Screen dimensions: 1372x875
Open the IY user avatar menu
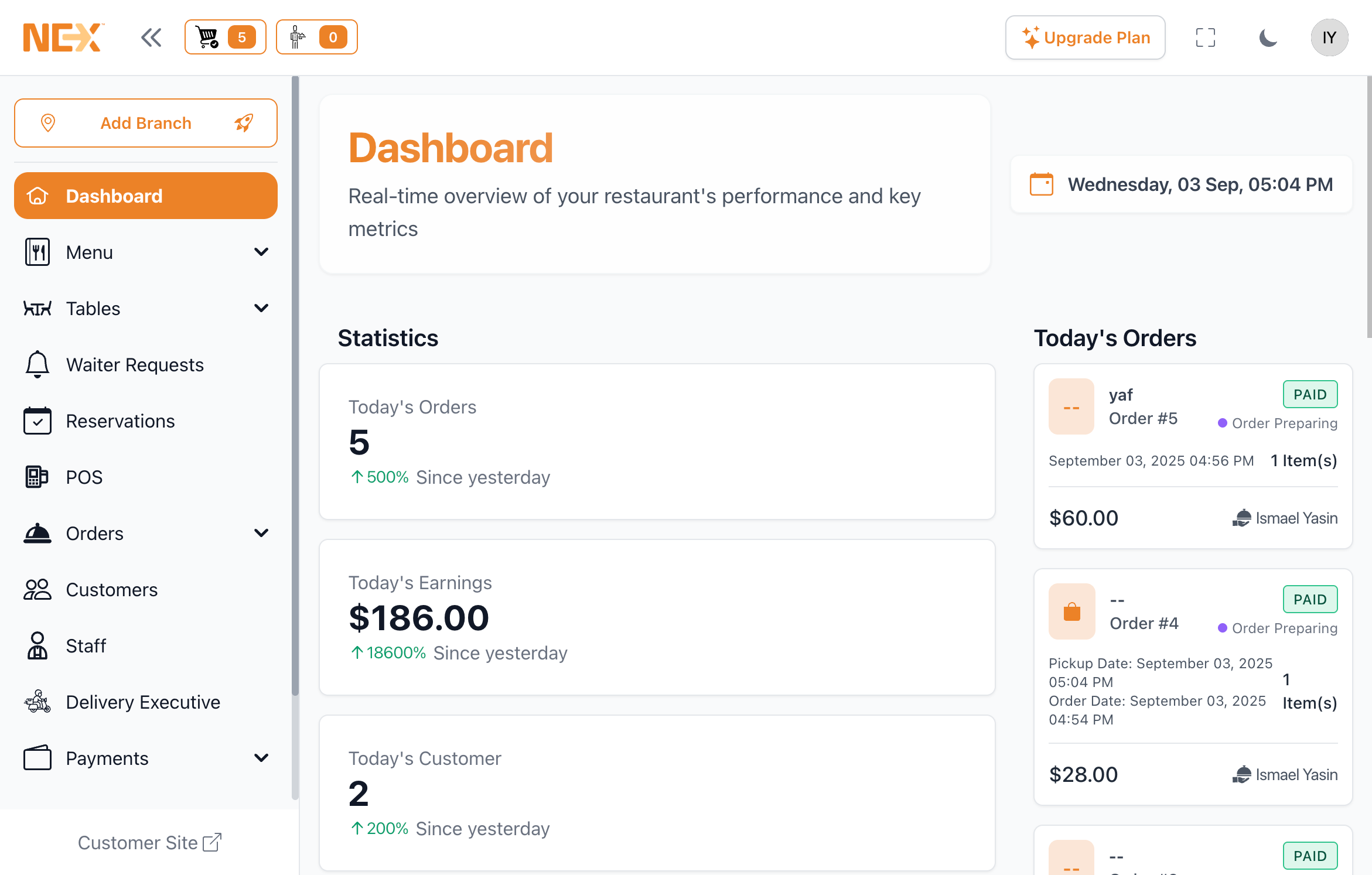point(1329,37)
